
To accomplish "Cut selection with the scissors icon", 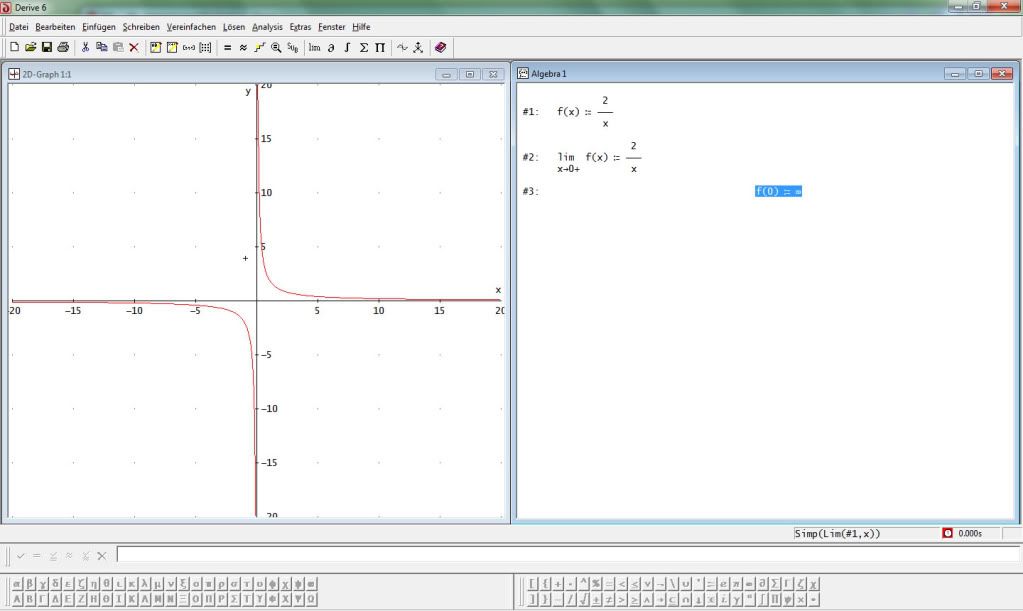I will click(x=85, y=47).
